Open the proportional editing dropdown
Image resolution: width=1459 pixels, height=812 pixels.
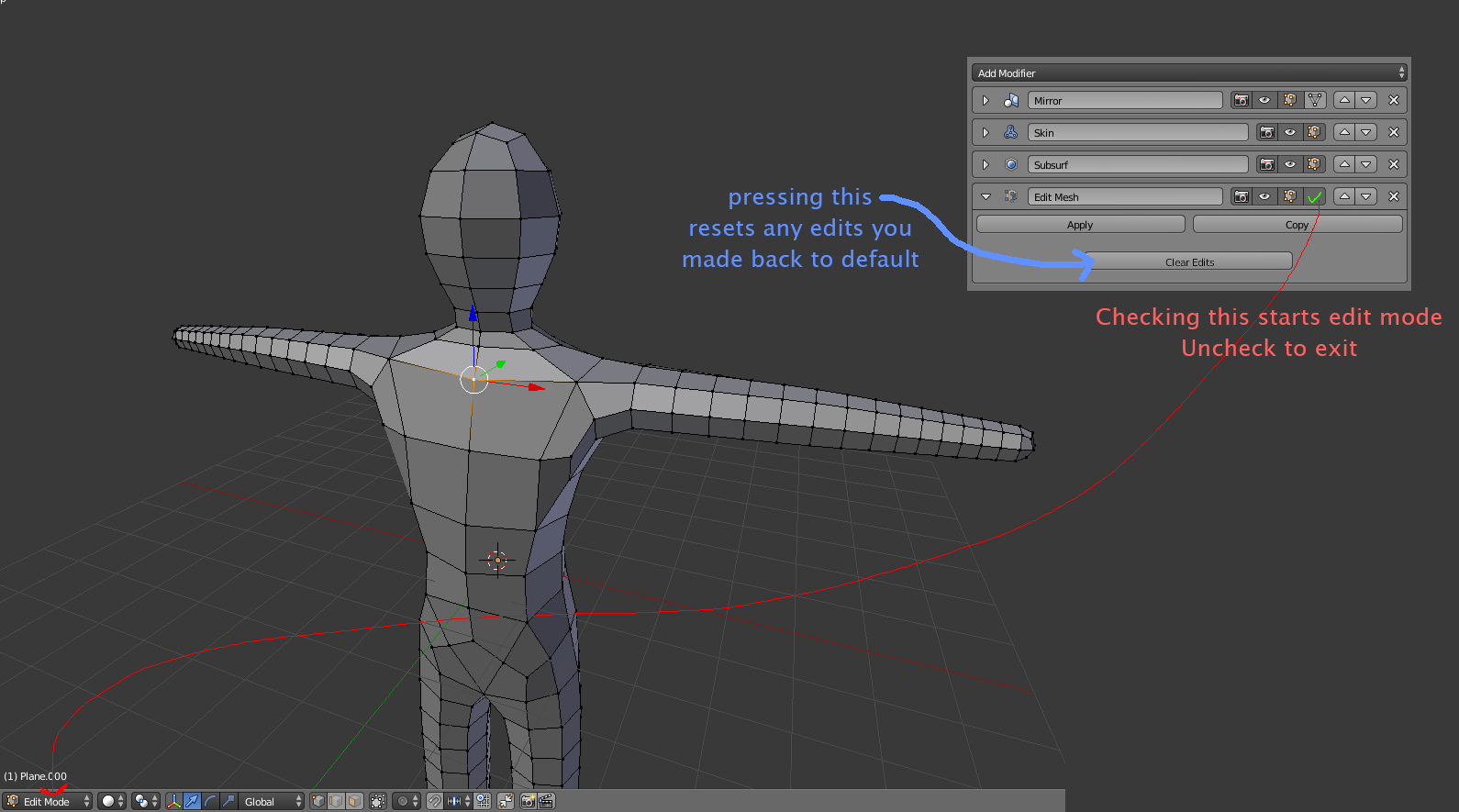[407, 801]
